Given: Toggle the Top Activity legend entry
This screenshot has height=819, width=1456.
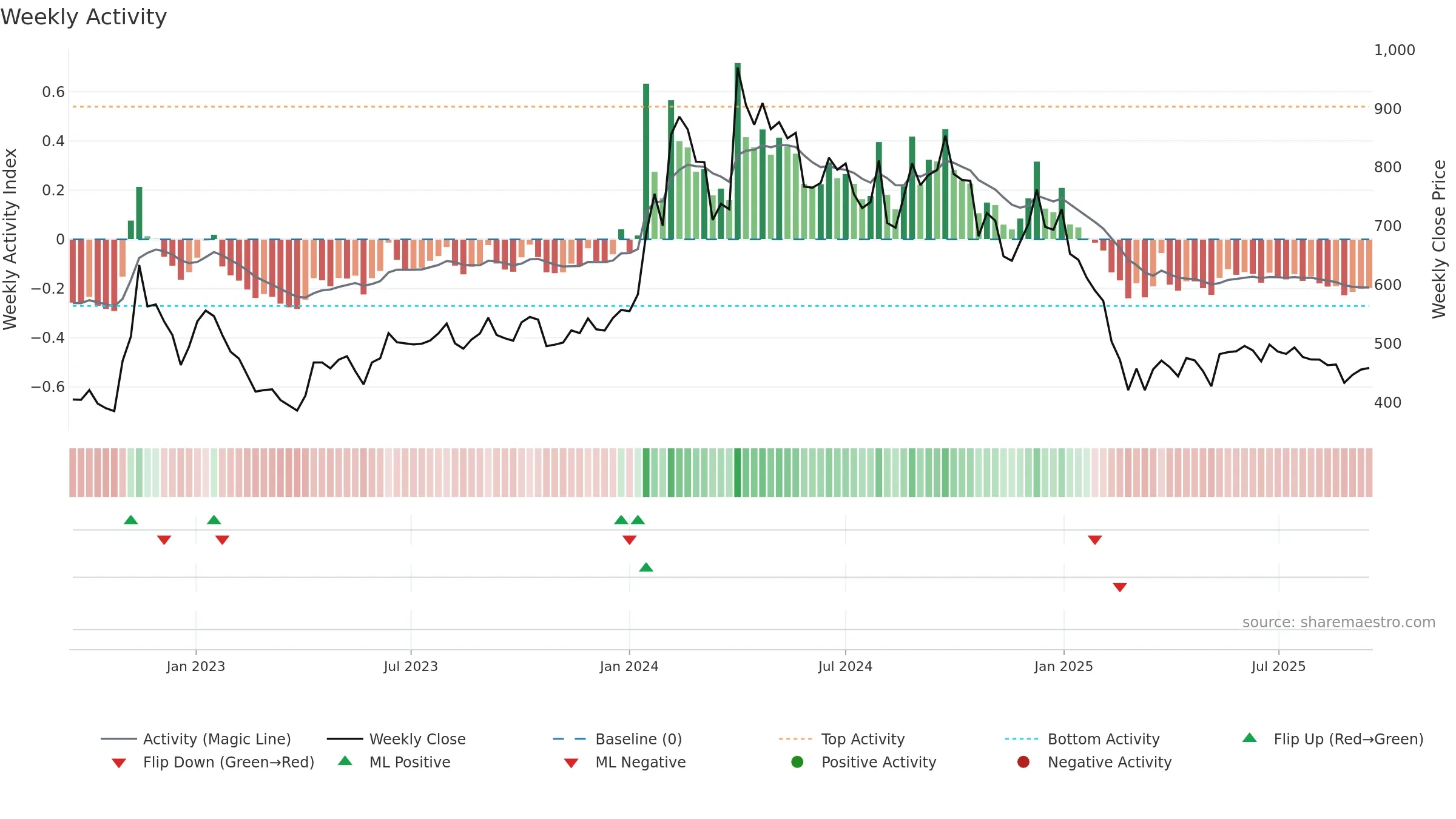Looking at the screenshot, I should [x=841, y=739].
